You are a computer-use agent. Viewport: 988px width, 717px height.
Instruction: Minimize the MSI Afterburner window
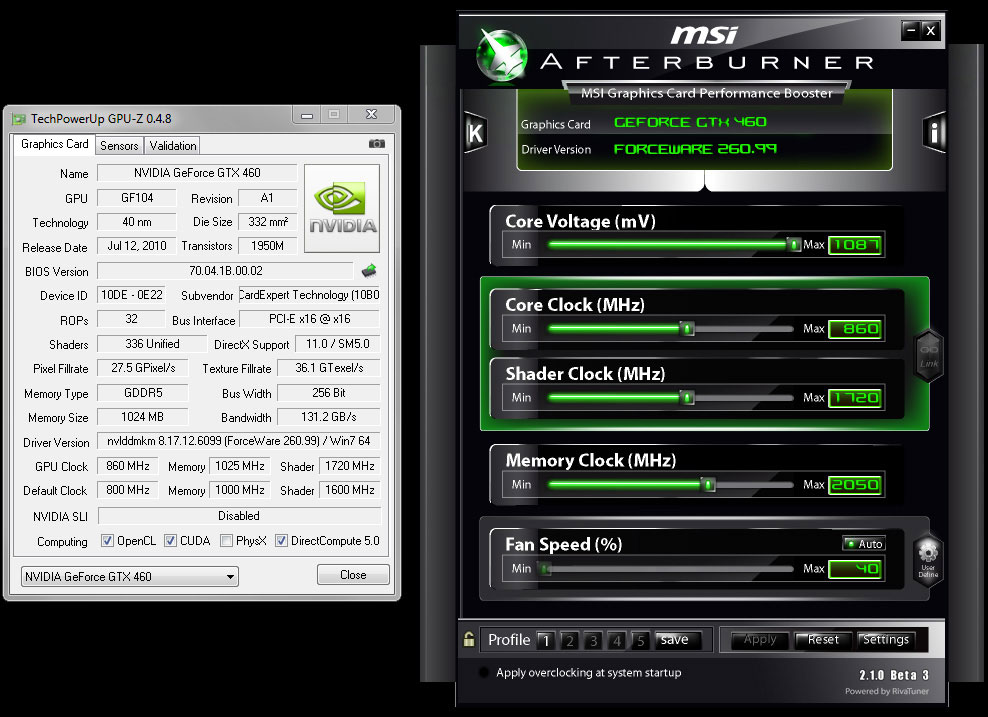[x=910, y=30]
